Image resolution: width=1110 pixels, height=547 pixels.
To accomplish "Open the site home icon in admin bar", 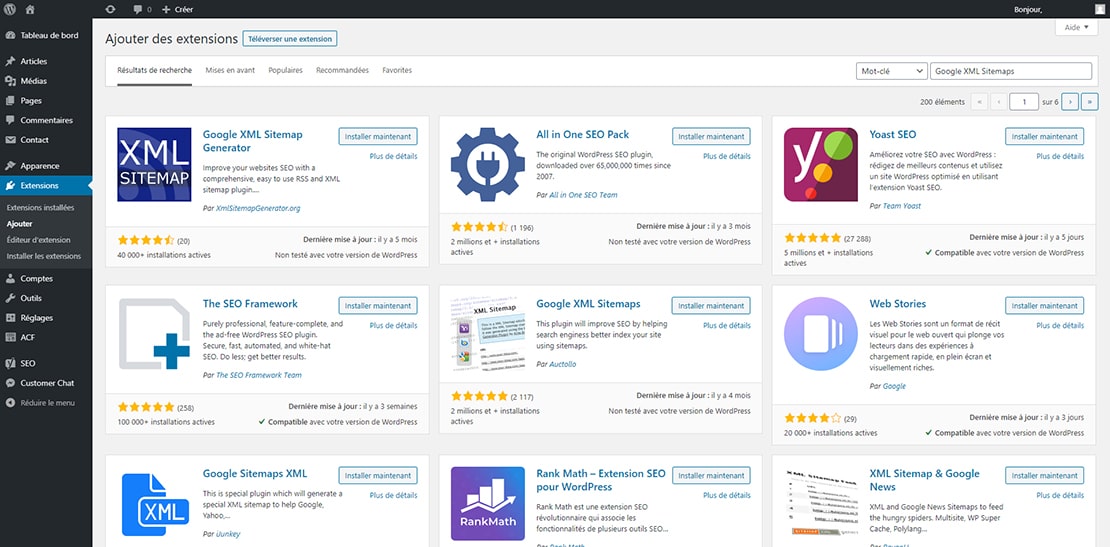I will (30, 9).
